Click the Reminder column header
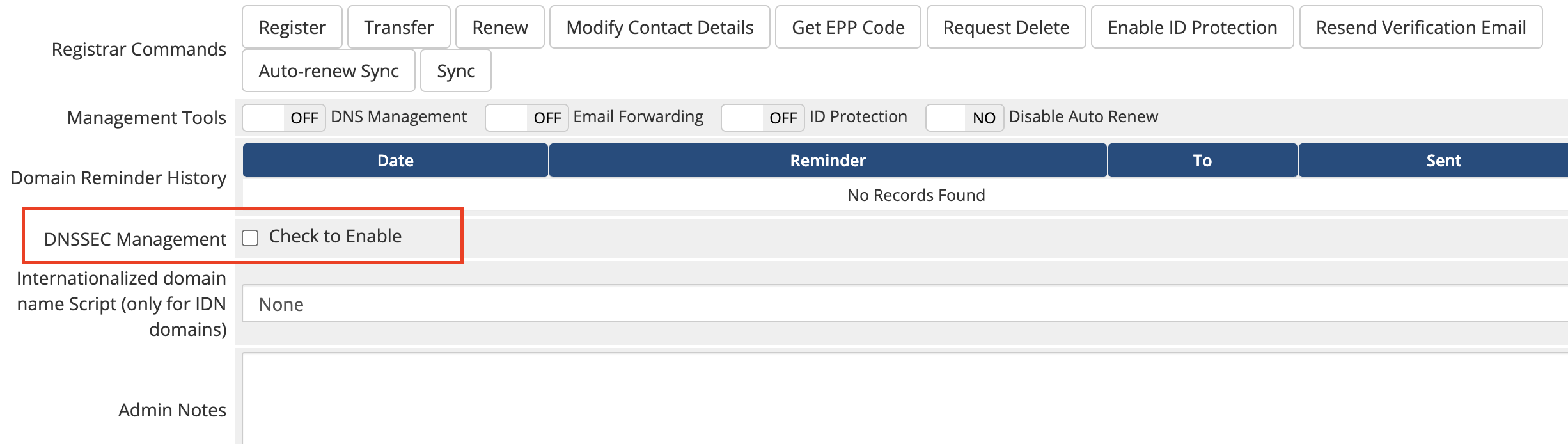 tap(827, 161)
